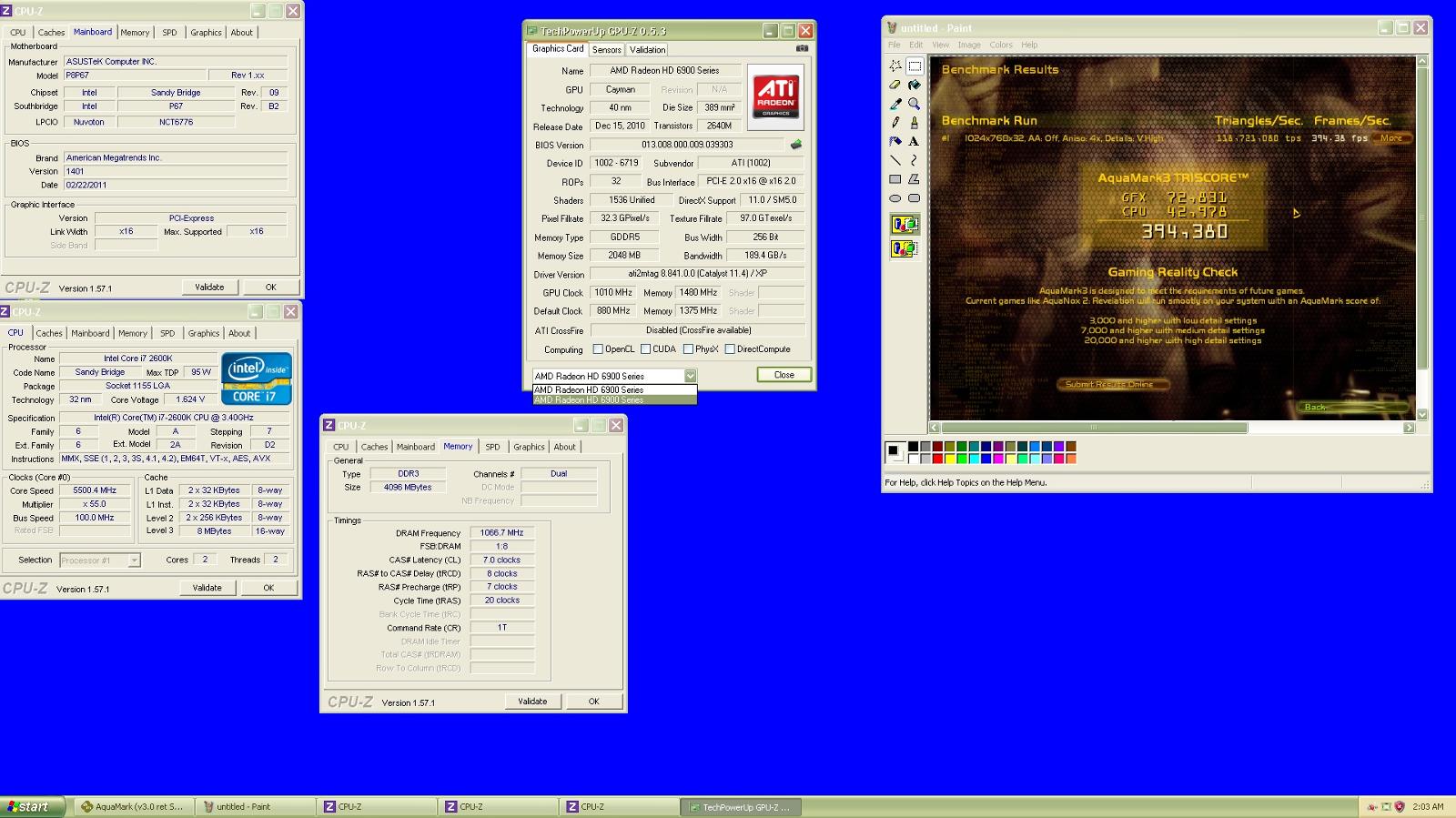Click the GPU-Z screenshot camera icon

(802, 48)
